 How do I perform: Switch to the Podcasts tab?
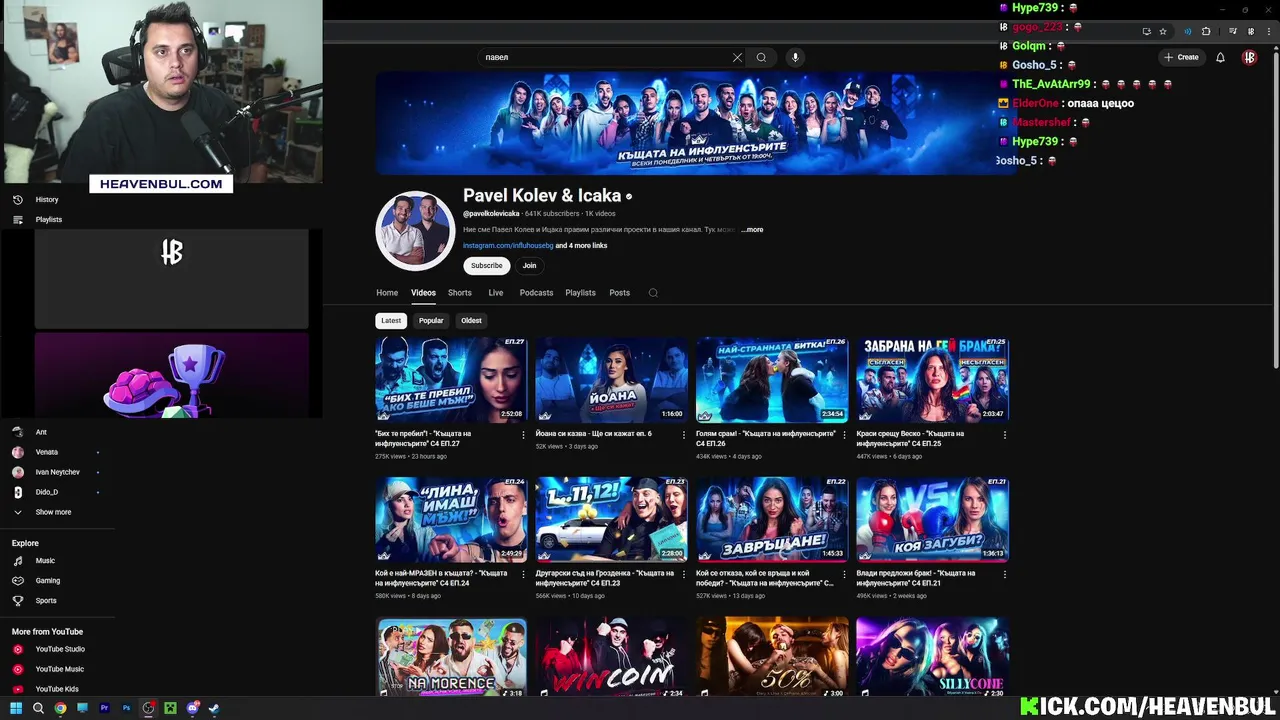pos(536,293)
